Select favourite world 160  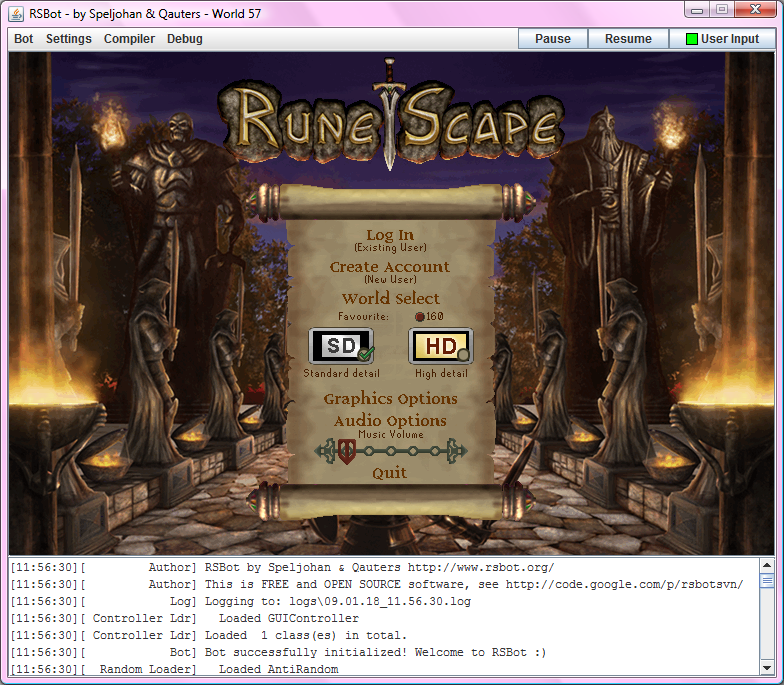coord(429,316)
